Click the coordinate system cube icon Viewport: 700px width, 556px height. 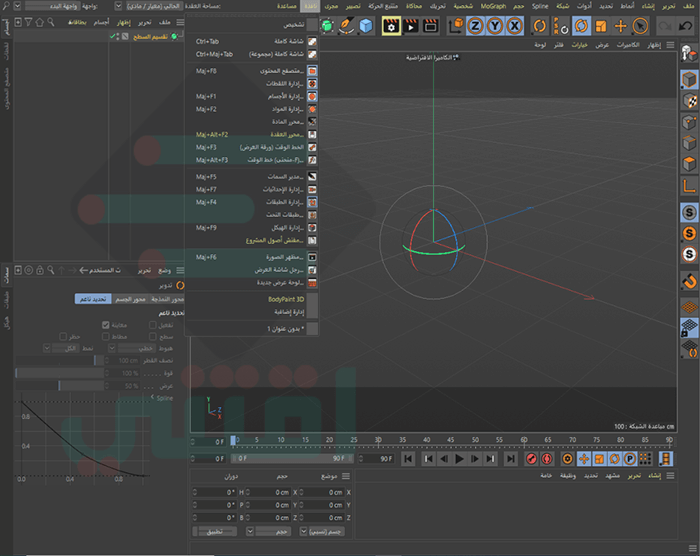pos(456,26)
